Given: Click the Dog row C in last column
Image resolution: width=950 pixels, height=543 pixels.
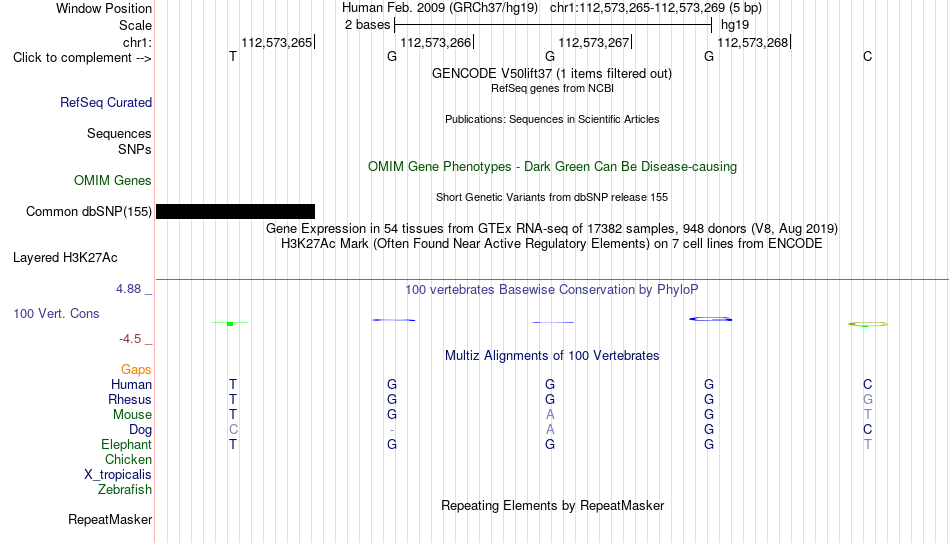Looking at the screenshot, I should (x=868, y=430).
